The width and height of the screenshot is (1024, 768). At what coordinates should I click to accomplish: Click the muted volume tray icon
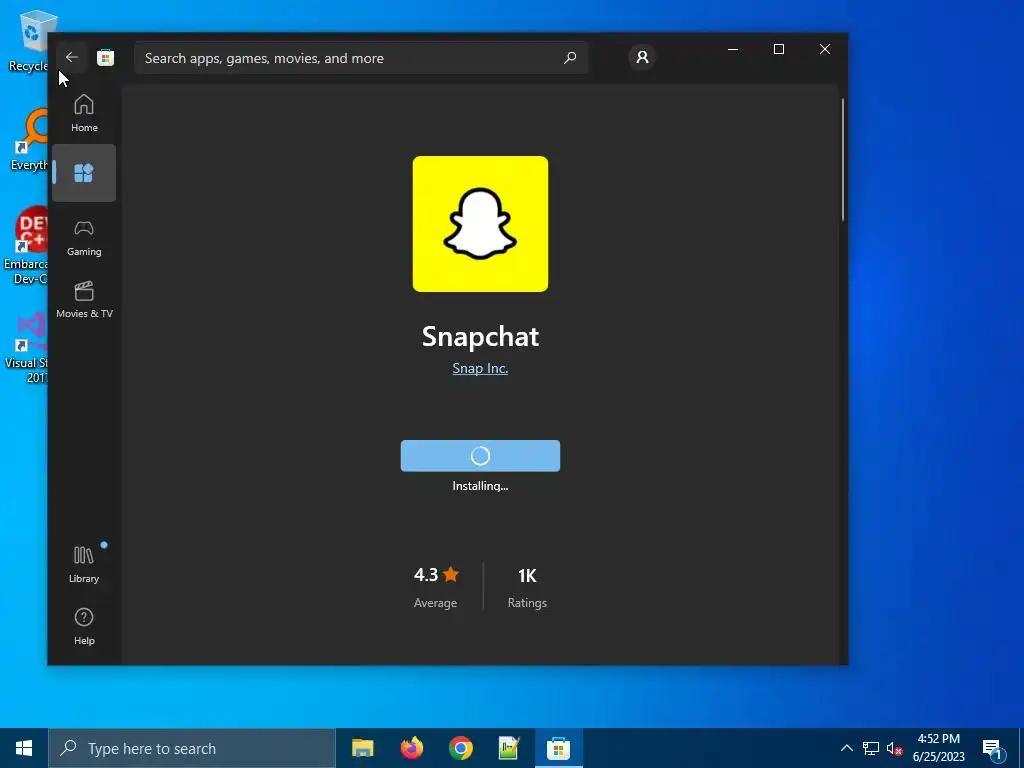894,748
